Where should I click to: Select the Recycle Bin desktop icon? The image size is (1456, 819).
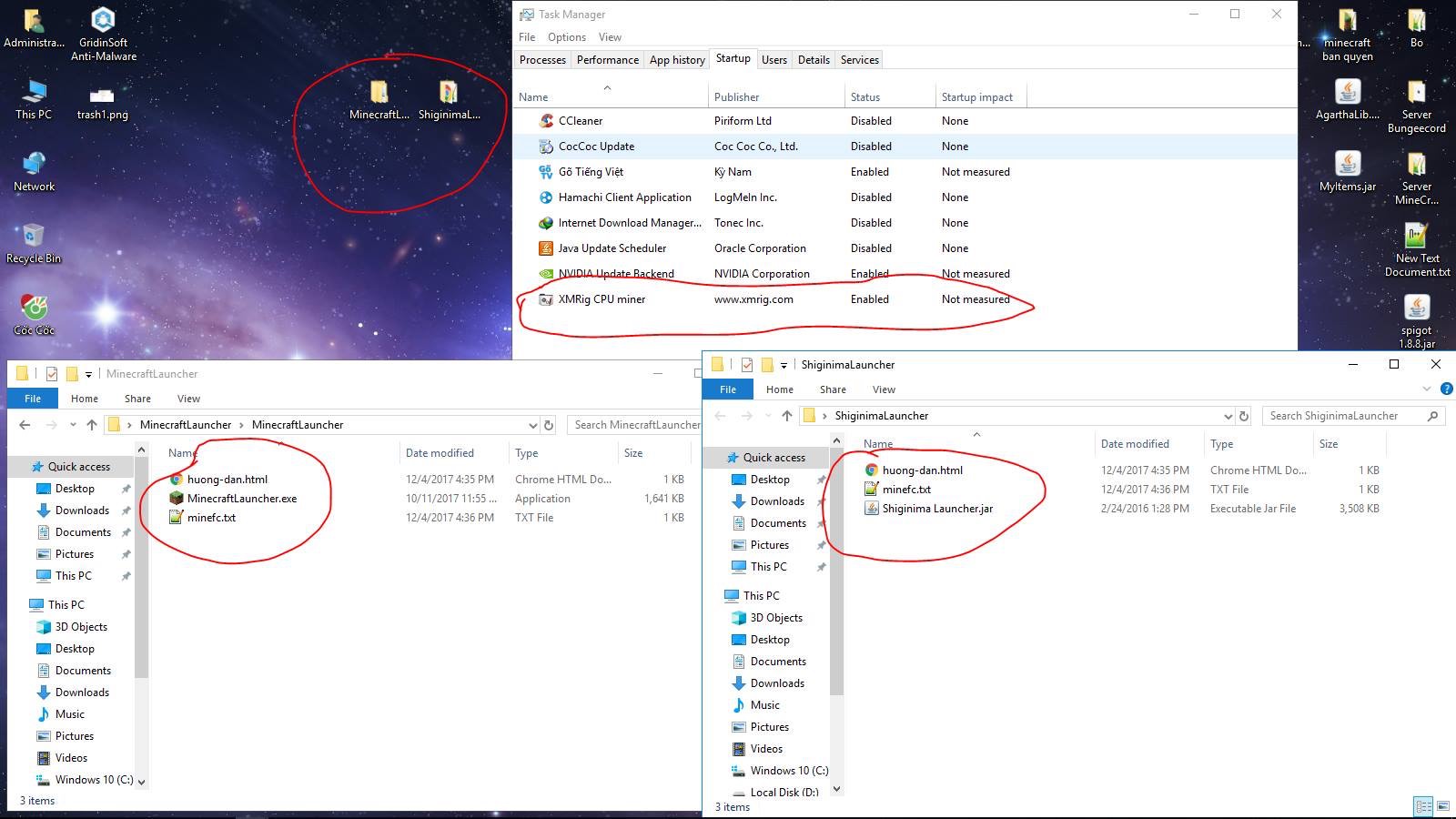click(x=34, y=244)
